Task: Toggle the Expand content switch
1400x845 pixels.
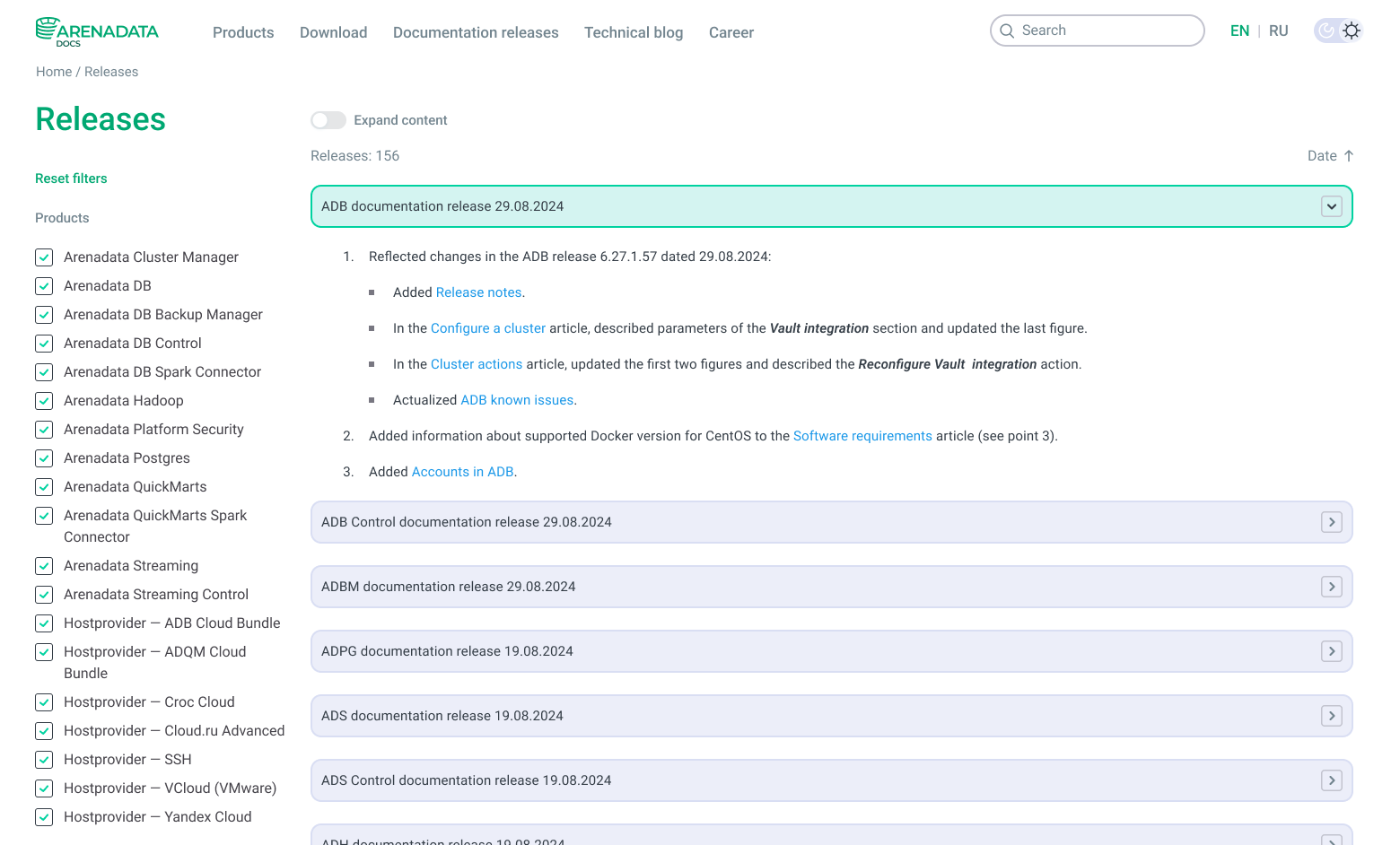Action: tap(328, 120)
